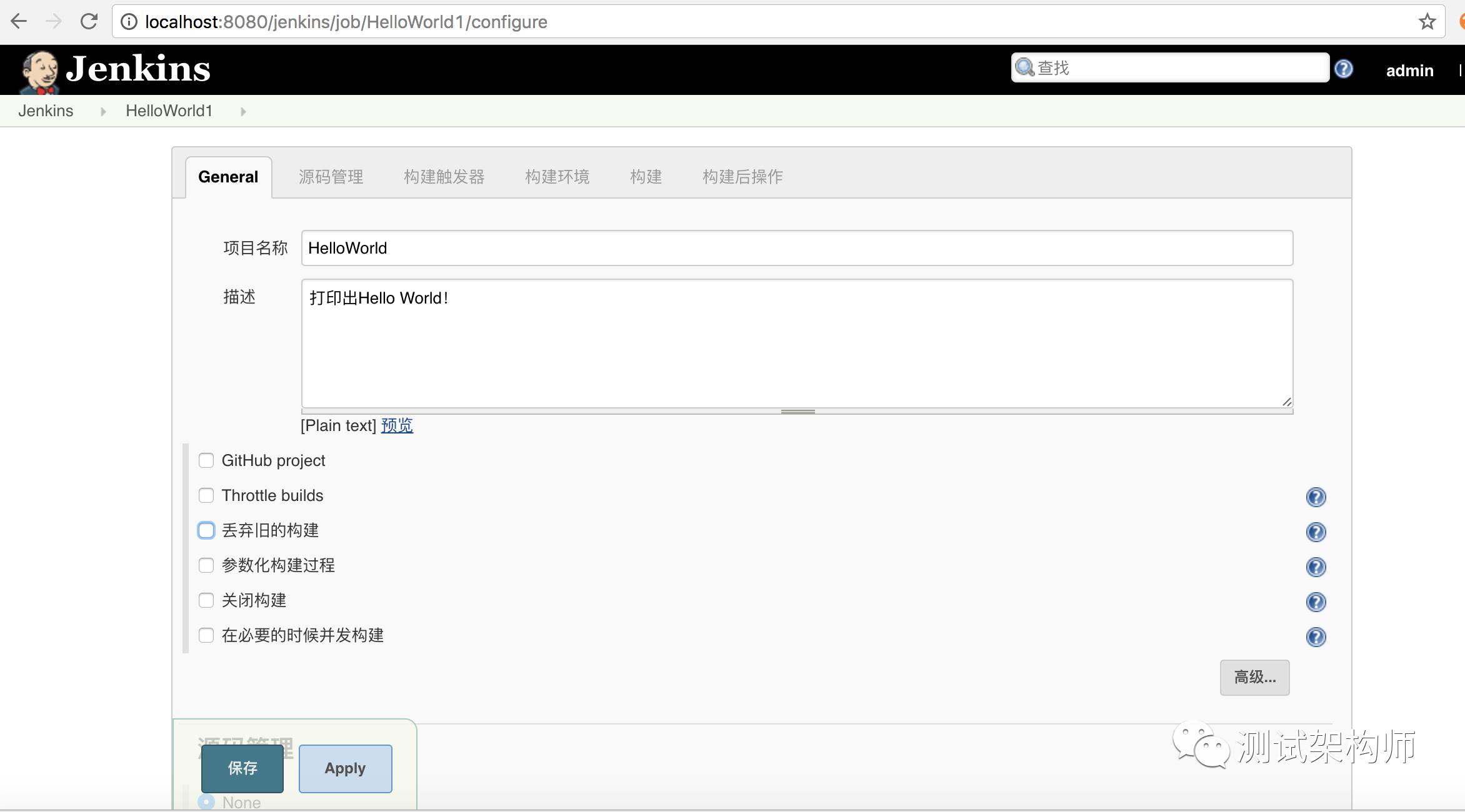Switch to the General tab

click(x=228, y=177)
